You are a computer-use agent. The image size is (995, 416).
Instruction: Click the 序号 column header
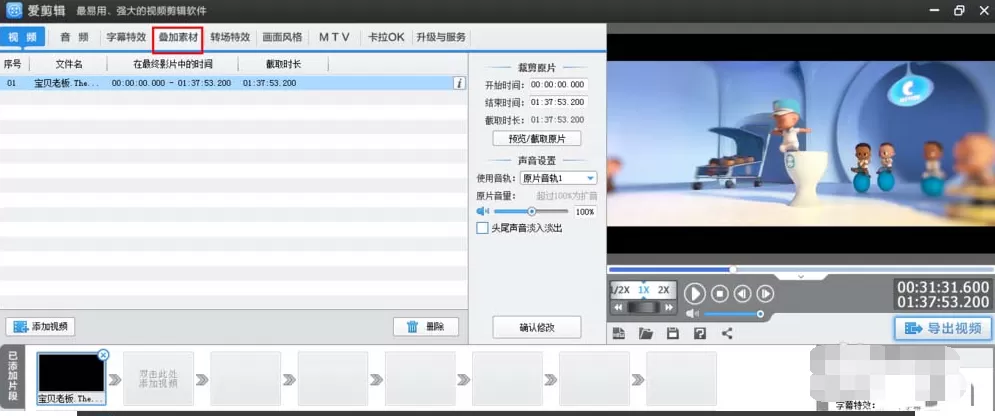tap(13, 64)
